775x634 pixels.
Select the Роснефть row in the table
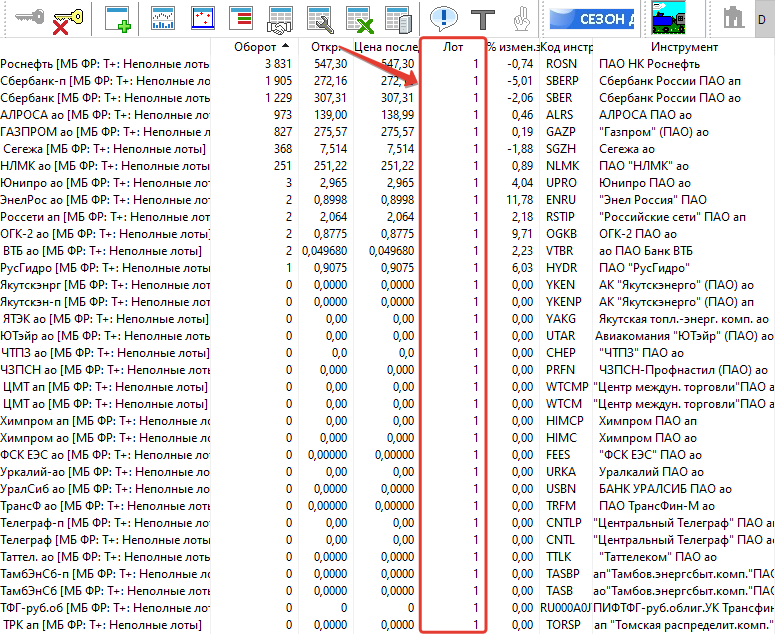105,63
